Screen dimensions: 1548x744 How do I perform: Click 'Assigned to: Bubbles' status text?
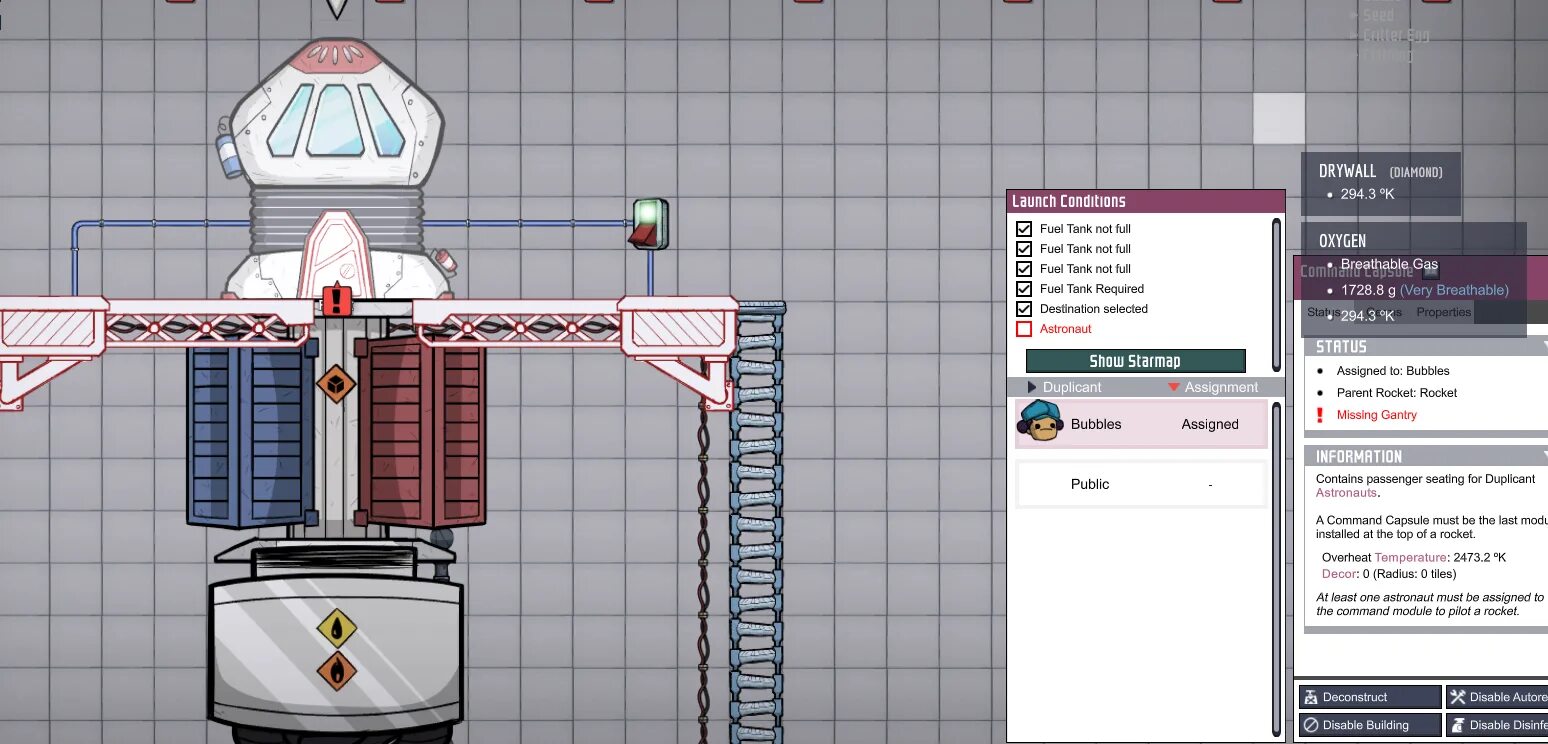[x=1393, y=371]
